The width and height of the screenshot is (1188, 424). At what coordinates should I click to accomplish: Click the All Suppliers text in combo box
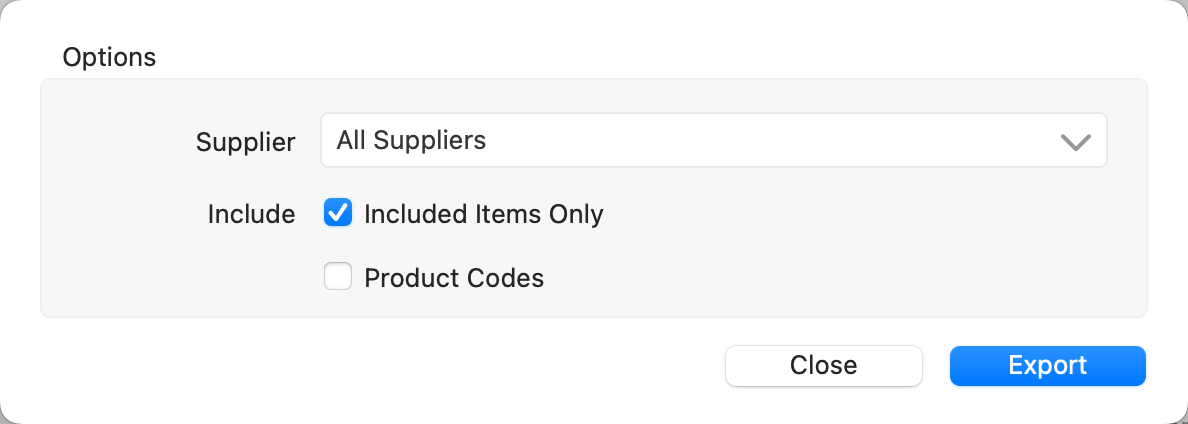(x=411, y=141)
